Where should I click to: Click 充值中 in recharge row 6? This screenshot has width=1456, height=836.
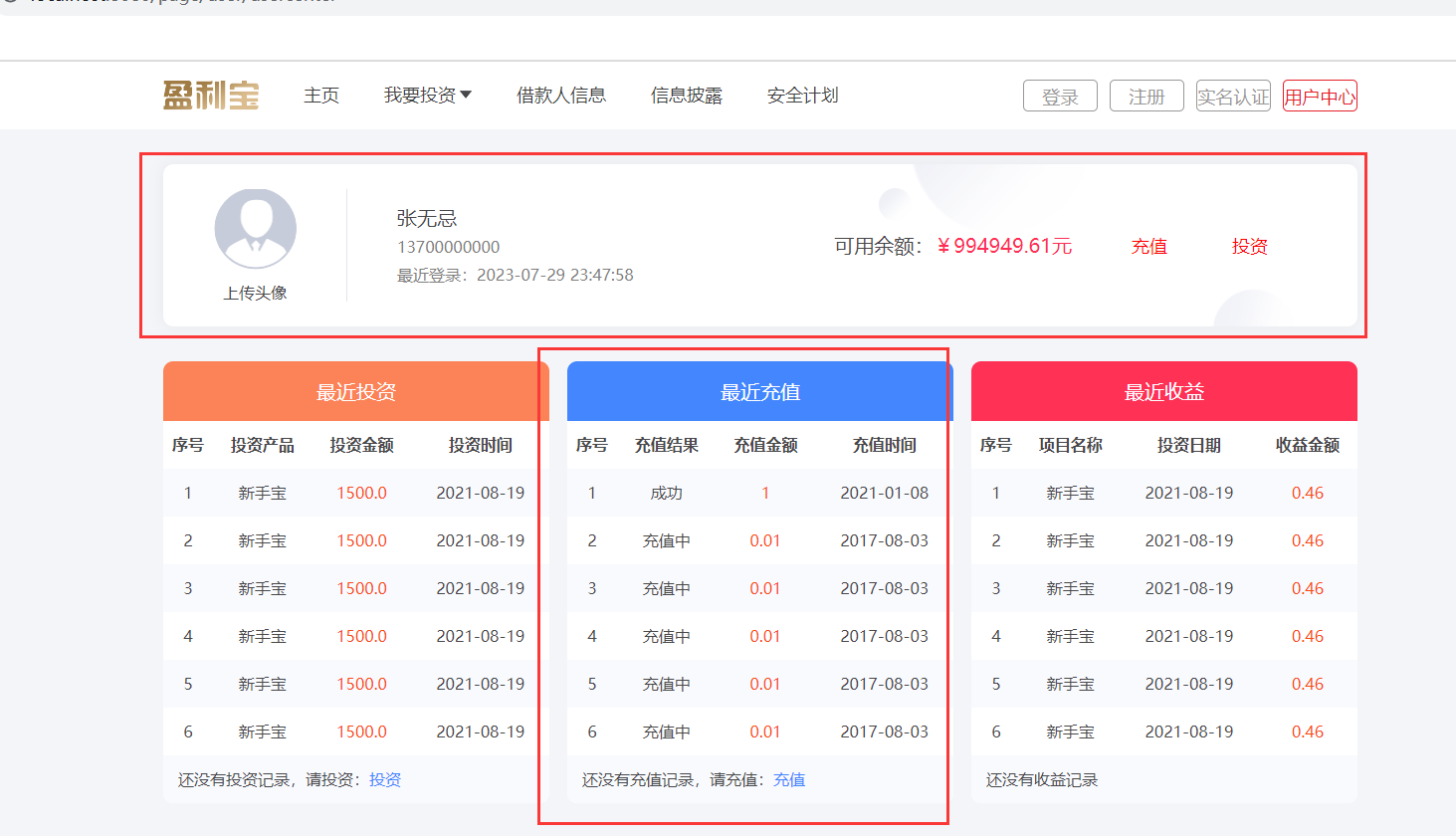tap(667, 732)
